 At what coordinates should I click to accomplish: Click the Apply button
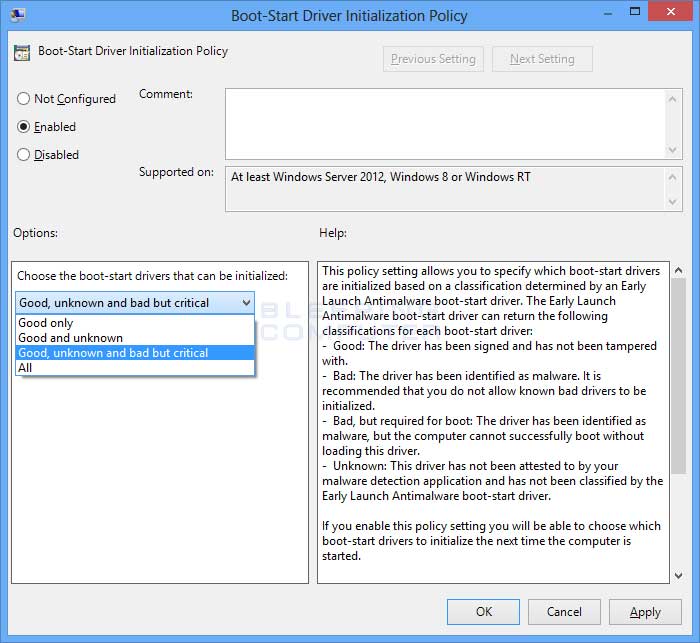point(645,612)
